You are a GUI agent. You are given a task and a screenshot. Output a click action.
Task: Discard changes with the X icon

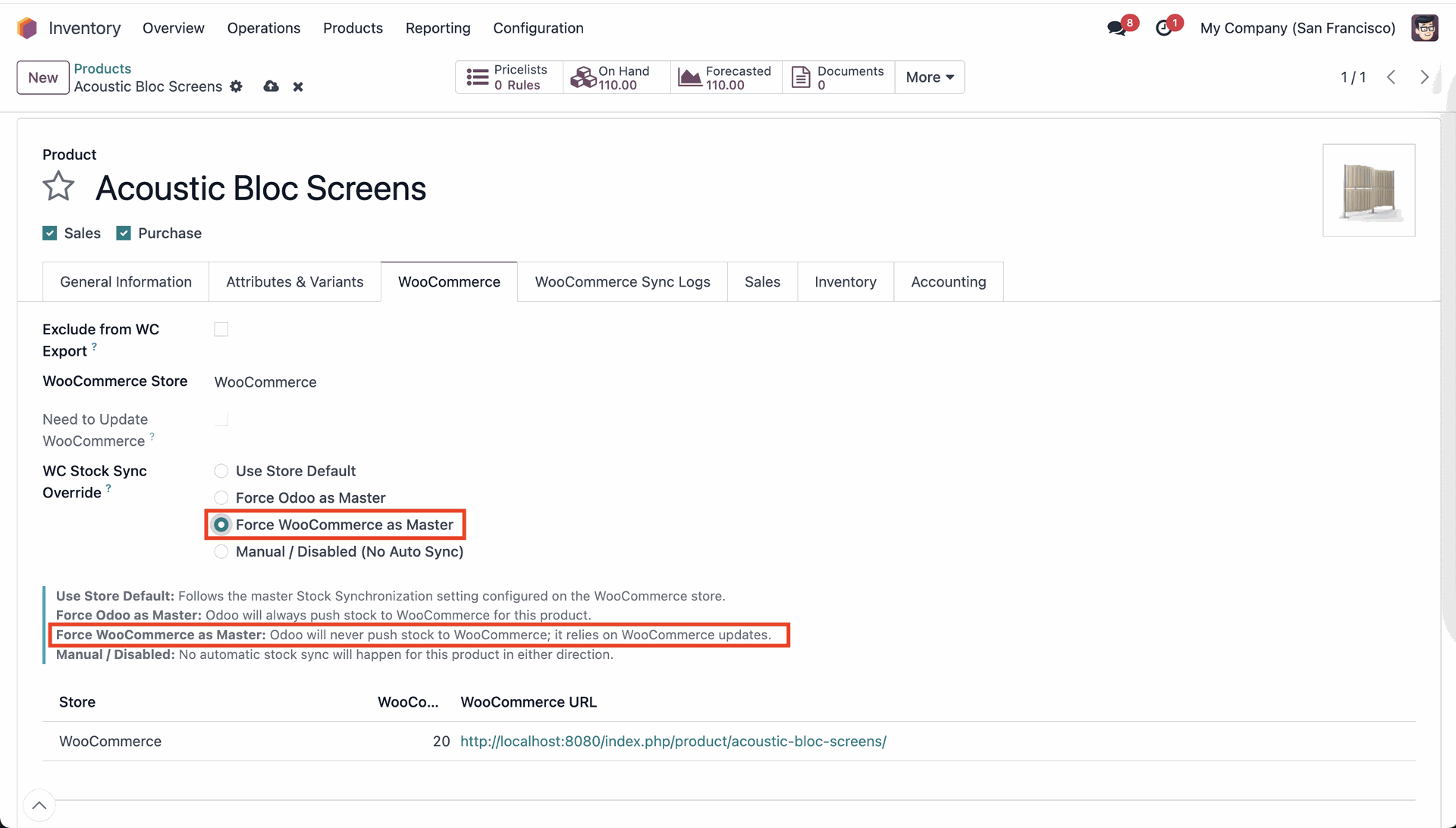298,86
